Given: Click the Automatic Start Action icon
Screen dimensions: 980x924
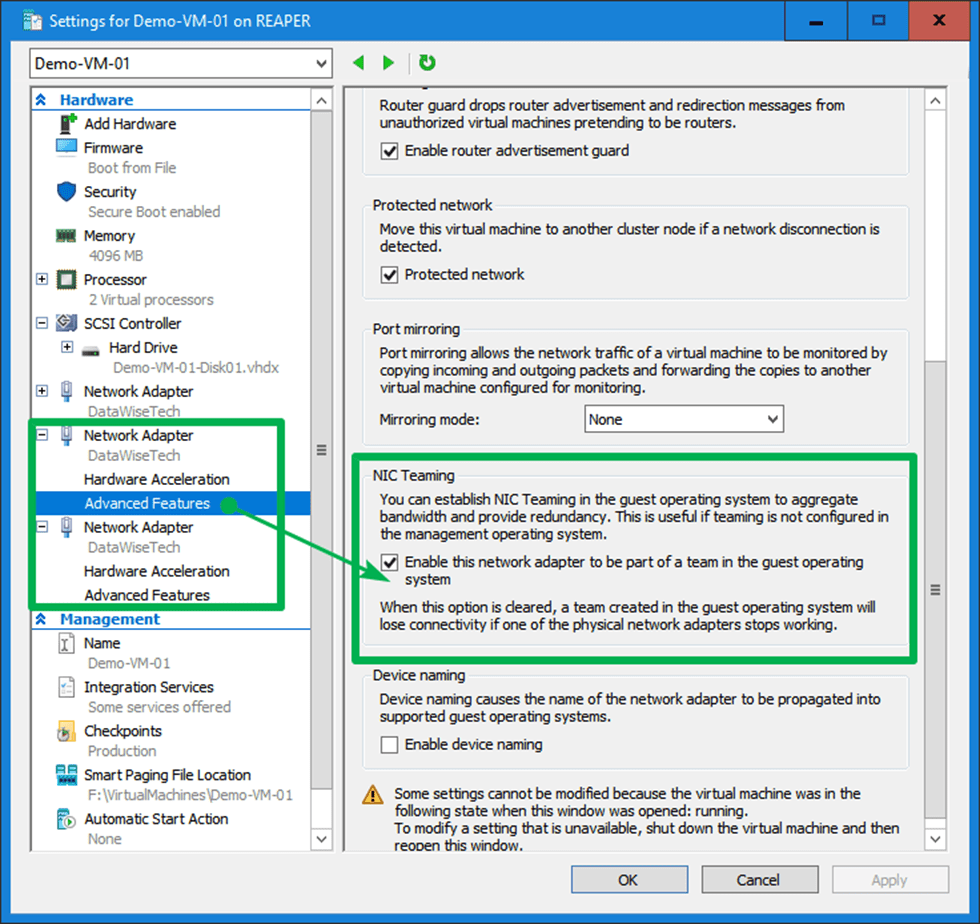Looking at the screenshot, I should pyautogui.click(x=66, y=818).
